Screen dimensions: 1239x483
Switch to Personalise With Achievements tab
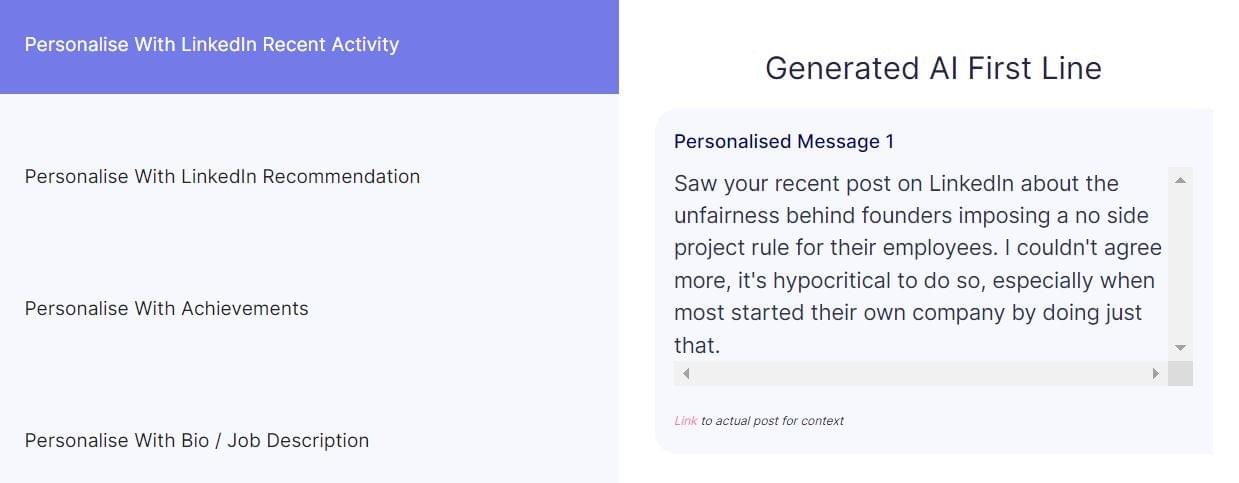pyautogui.click(x=167, y=309)
